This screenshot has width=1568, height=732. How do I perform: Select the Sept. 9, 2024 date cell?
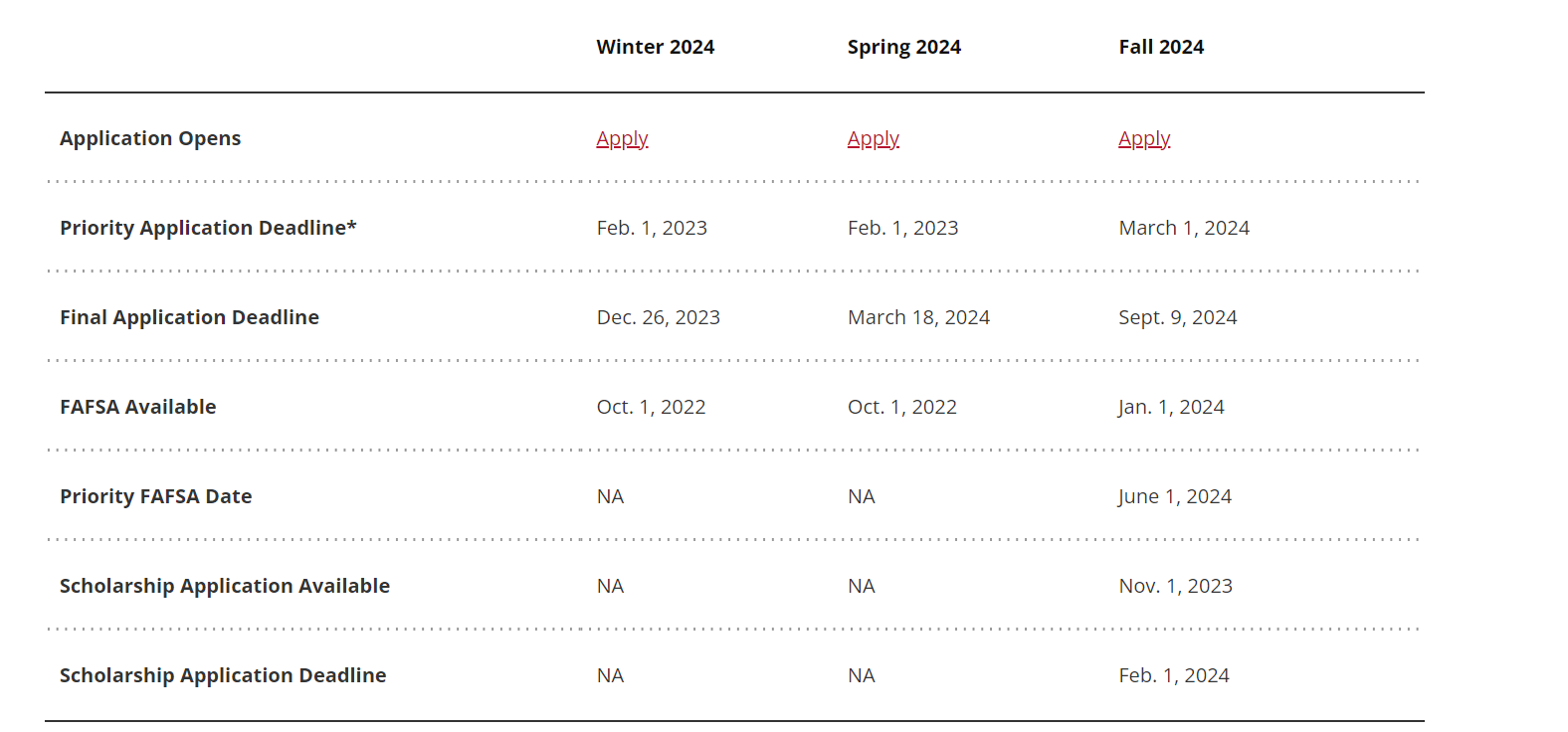(x=1178, y=317)
